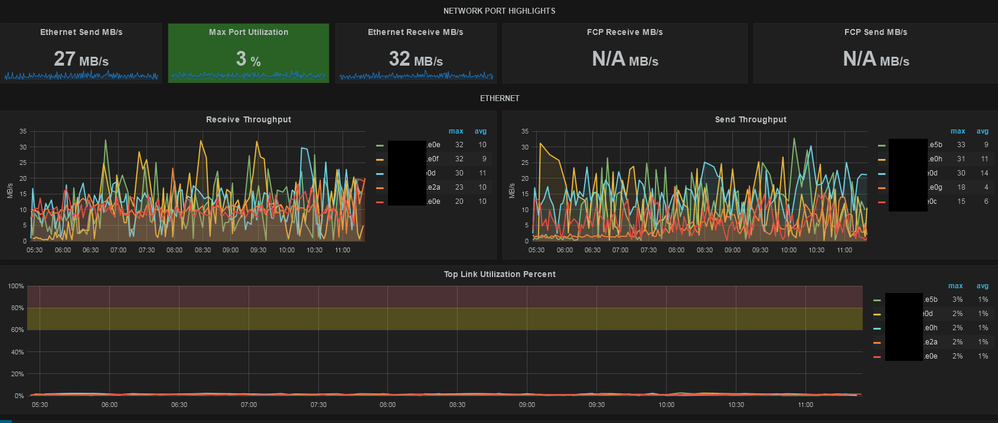Screen dimensions: 998x423
Task: Toggle .e2a series in Top Link Utilization legend
Action: tap(931, 342)
